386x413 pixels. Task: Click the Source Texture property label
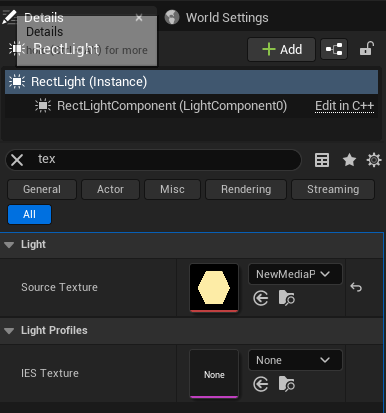pos(59,287)
